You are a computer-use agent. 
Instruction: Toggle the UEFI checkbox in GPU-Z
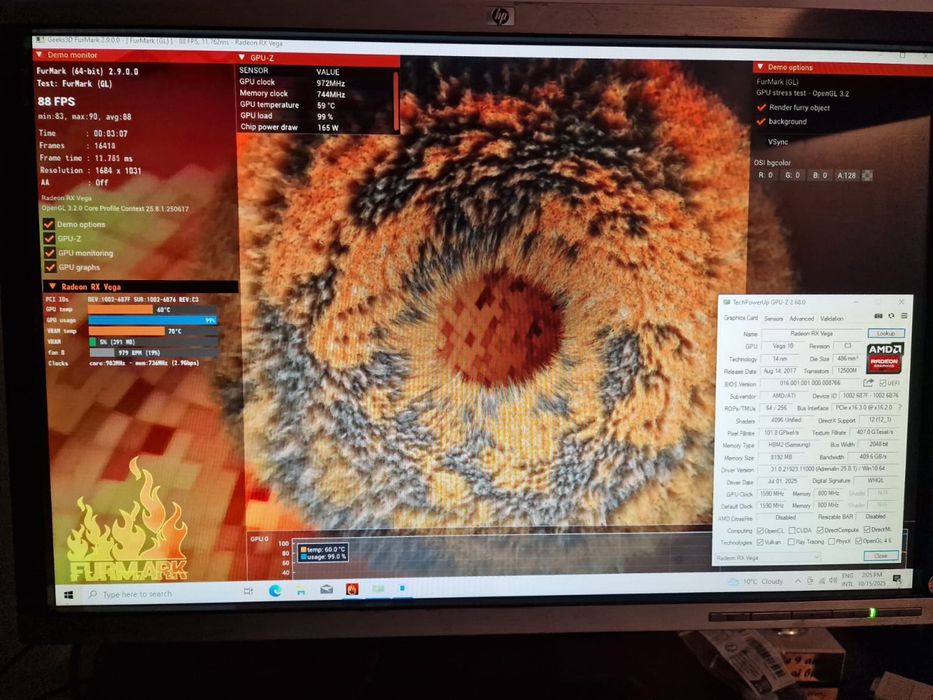tap(882, 383)
